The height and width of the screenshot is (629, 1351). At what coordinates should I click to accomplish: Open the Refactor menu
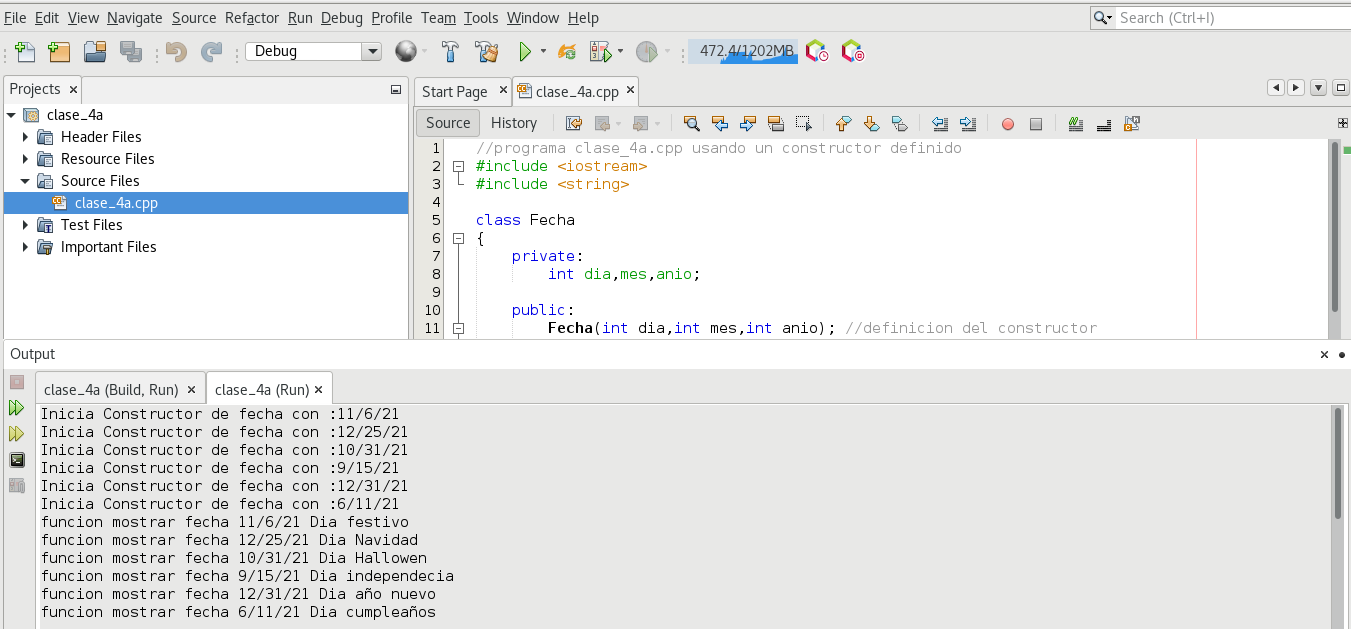[252, 18]
